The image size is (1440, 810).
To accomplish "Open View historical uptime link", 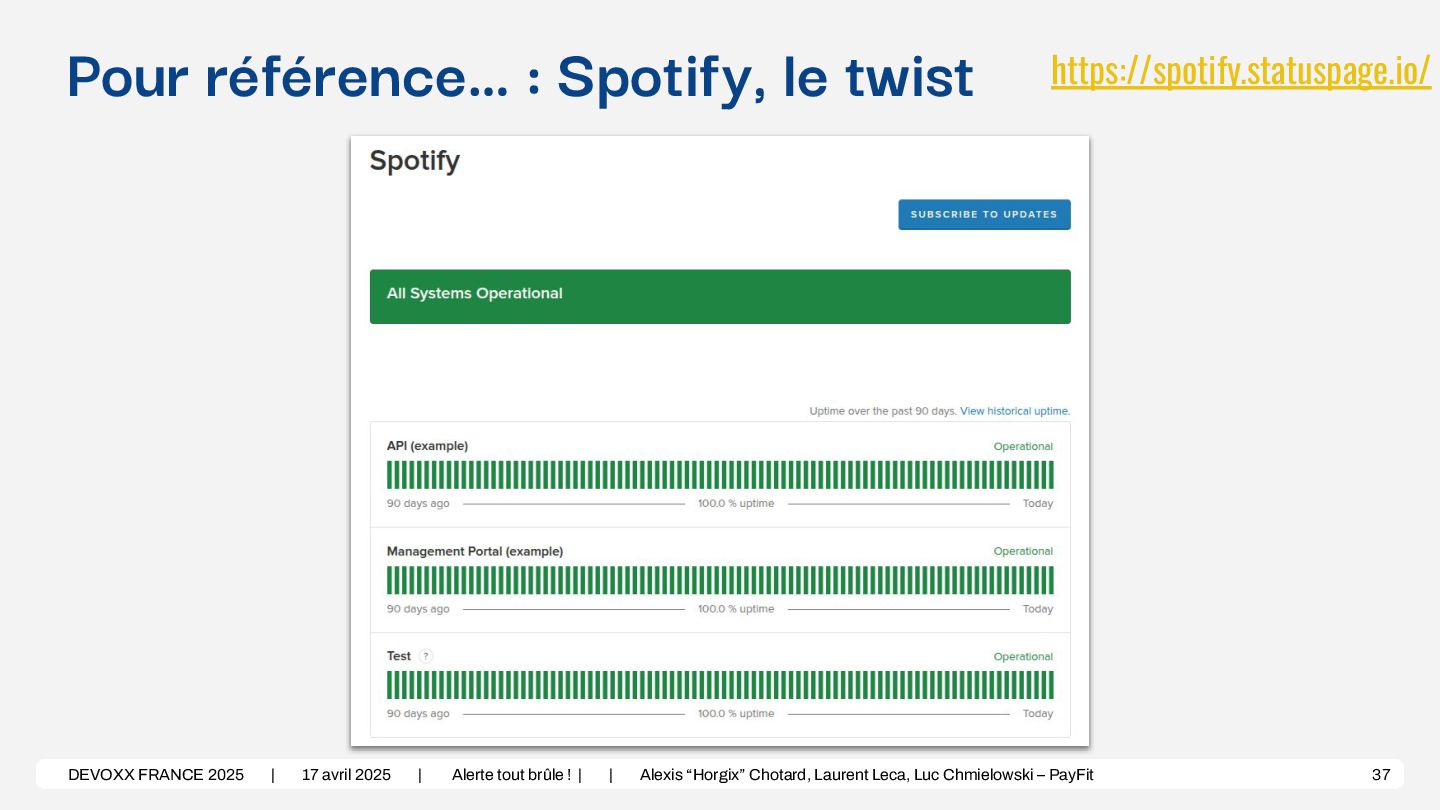I will click(x=1015, y=411).
